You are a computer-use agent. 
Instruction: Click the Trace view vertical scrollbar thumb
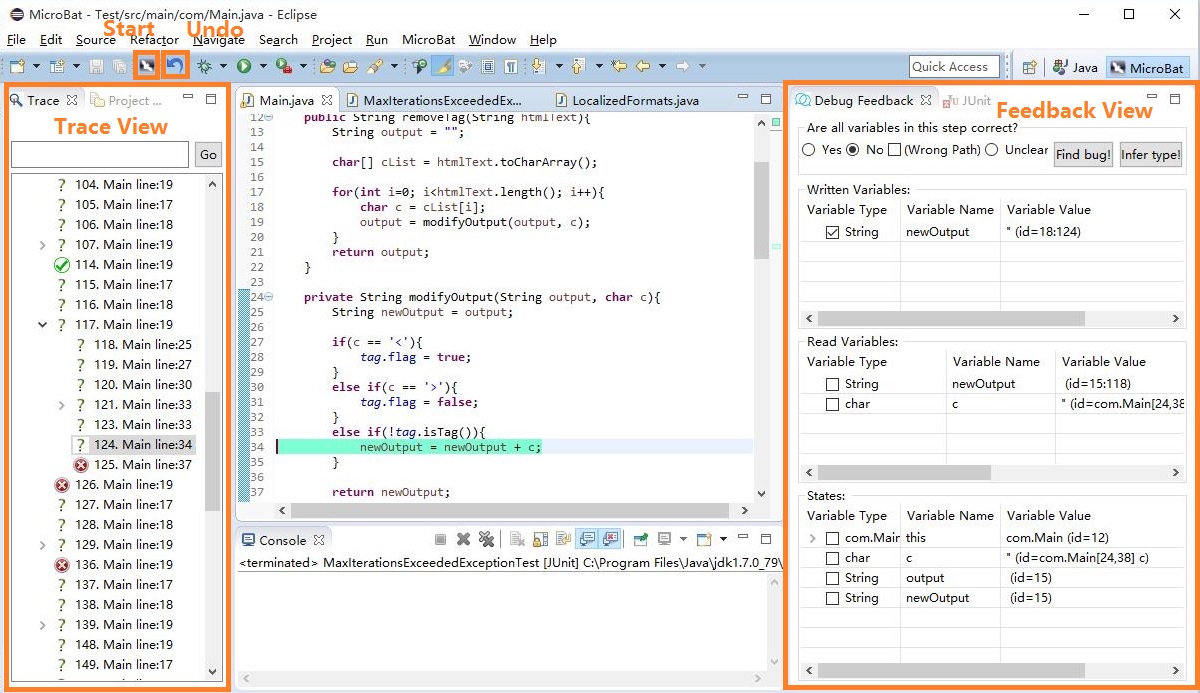click(212, 450)
